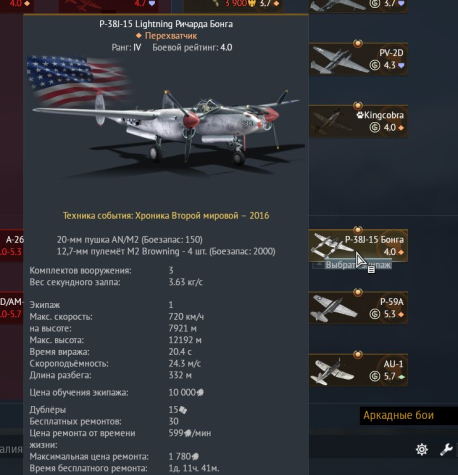Click the golden eagle icon on the Kingcobra card
This screenshot has height=475, width=458.
[x=375, y=127]
